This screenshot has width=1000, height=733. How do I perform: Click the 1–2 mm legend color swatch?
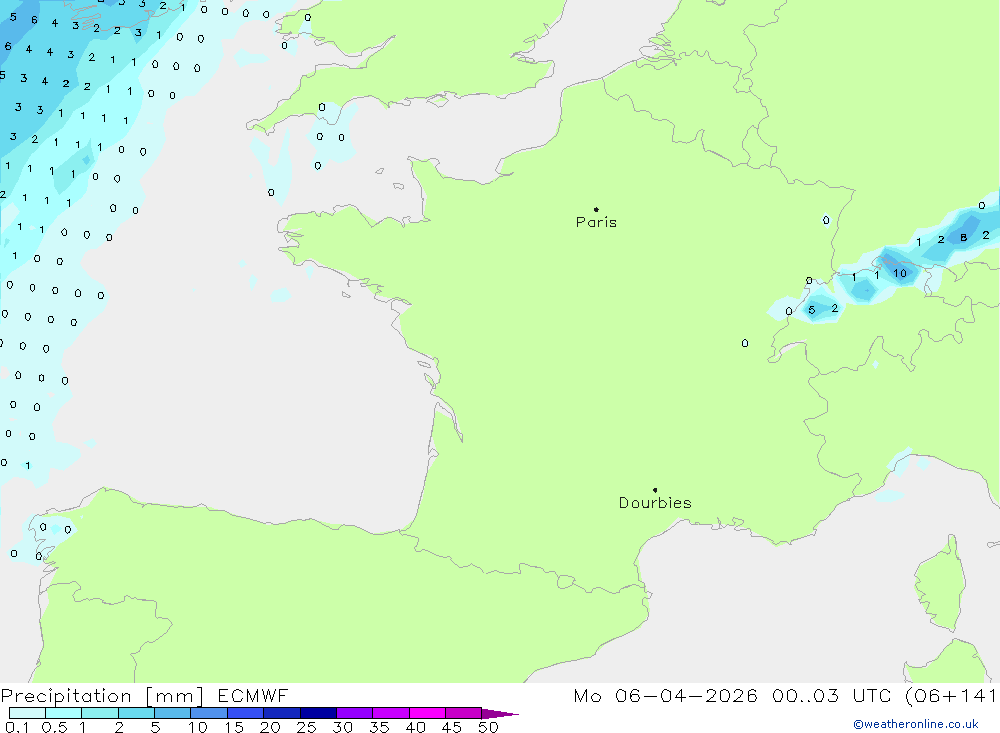[x=100, y=713]
